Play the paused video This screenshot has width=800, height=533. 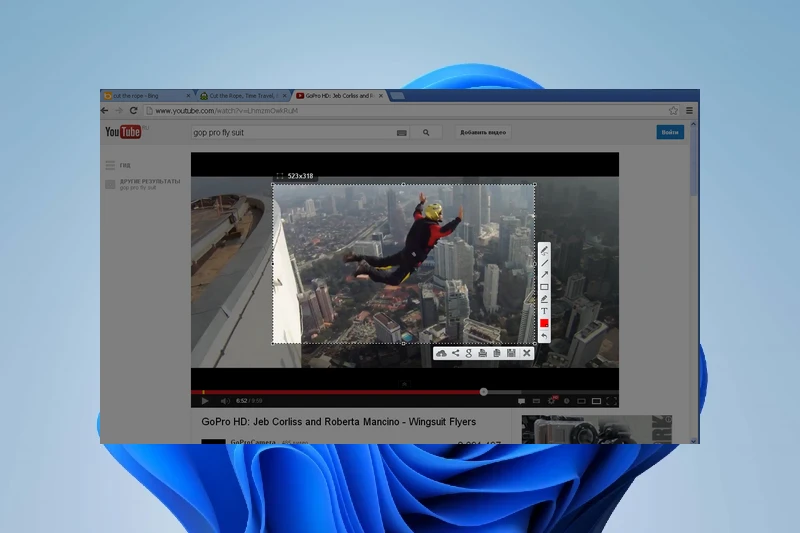coord(205,401)
